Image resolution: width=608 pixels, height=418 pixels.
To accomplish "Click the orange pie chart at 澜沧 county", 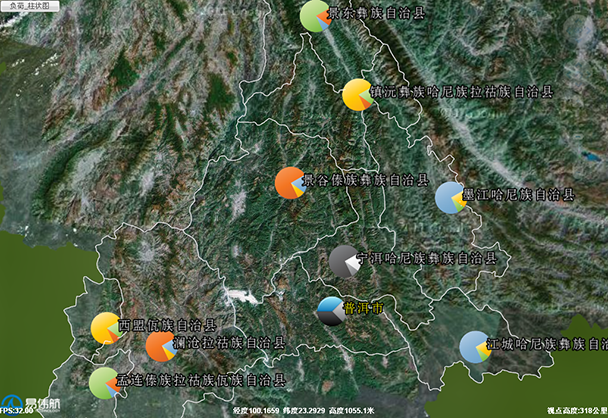I will 160,346.
